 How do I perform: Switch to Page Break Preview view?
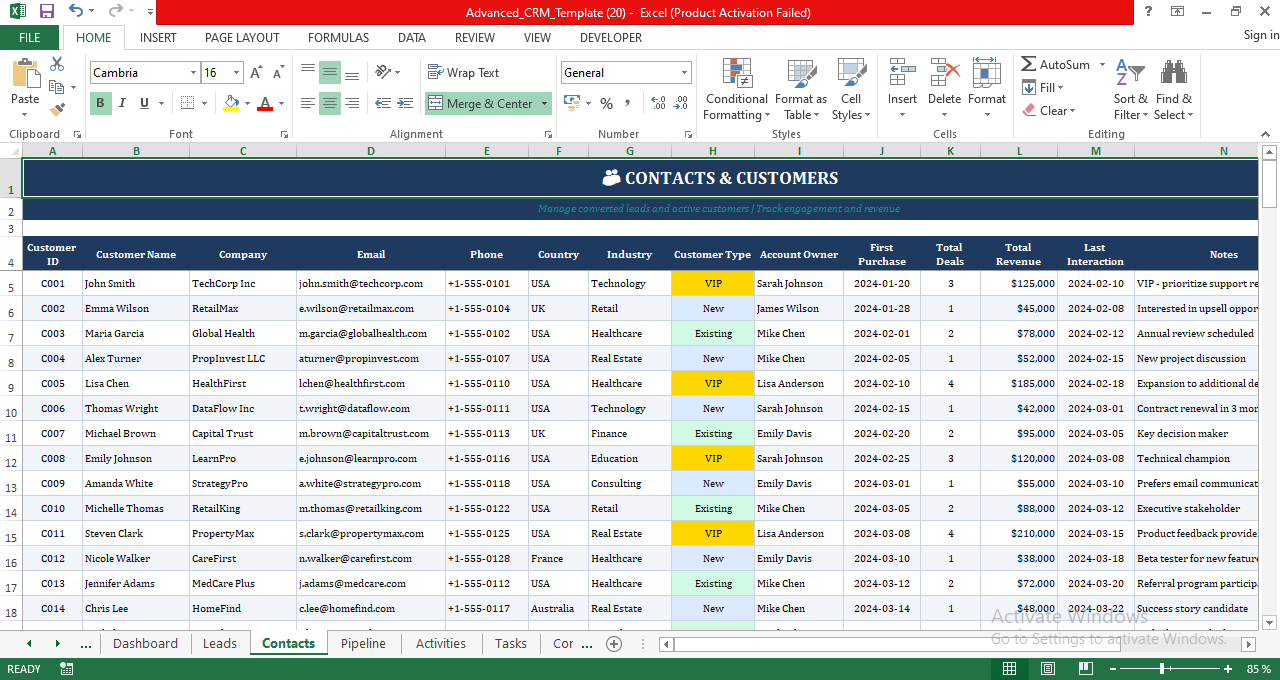(1086, 669)
